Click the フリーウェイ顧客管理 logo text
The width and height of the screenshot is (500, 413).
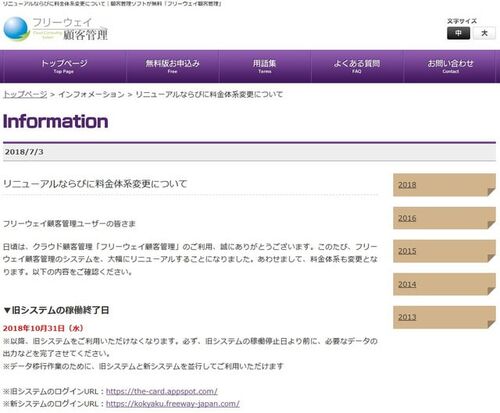pyautogui.click(x=70, y=29)
